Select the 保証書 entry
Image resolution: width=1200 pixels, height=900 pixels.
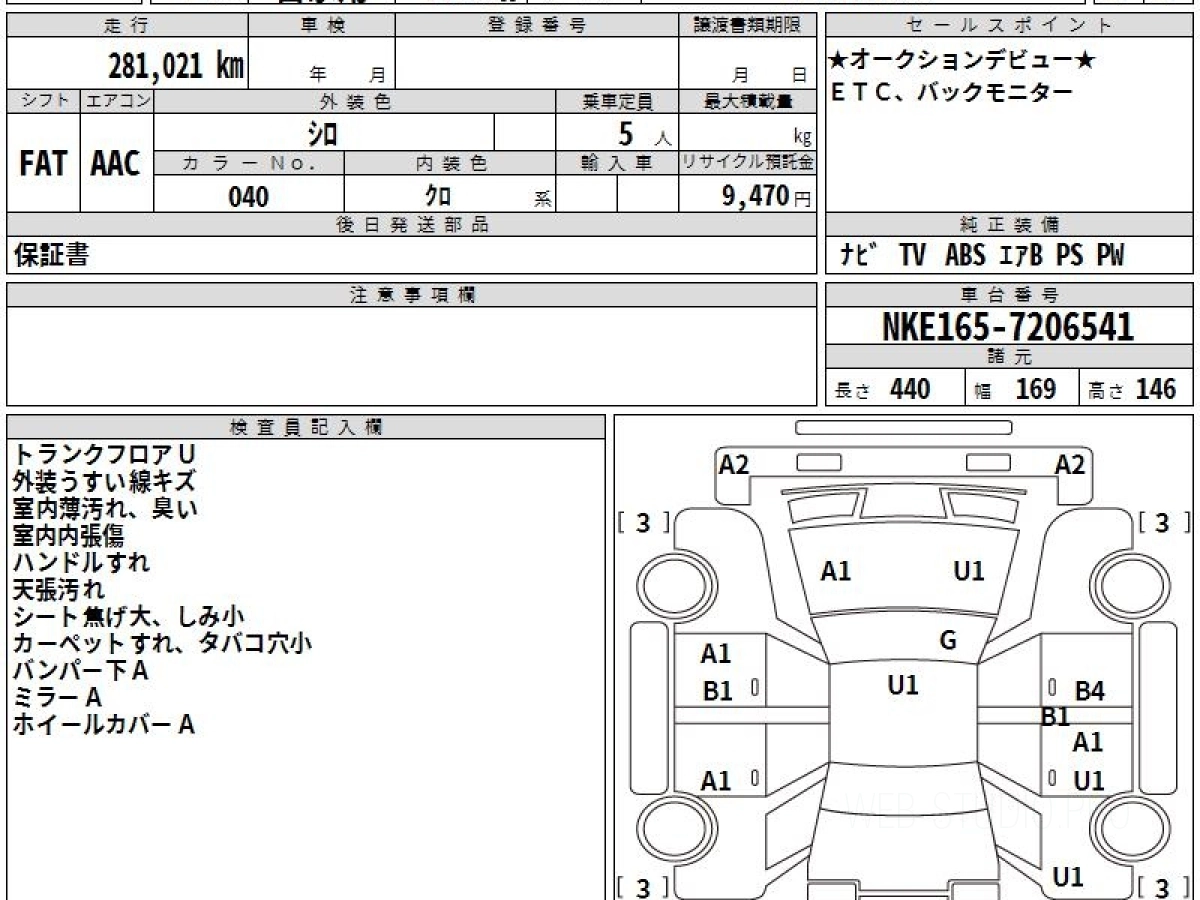pos(51,255)
